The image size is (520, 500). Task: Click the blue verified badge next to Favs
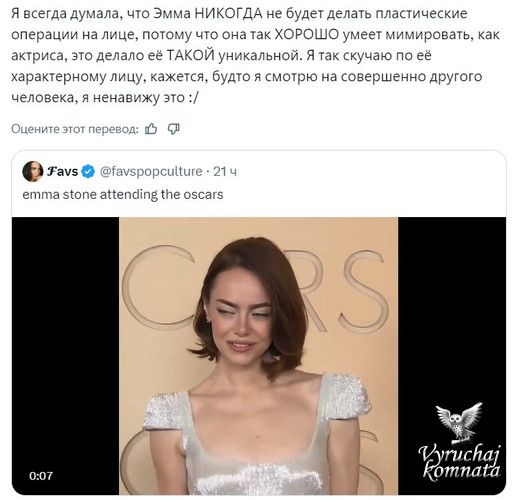tap(88, 171)
